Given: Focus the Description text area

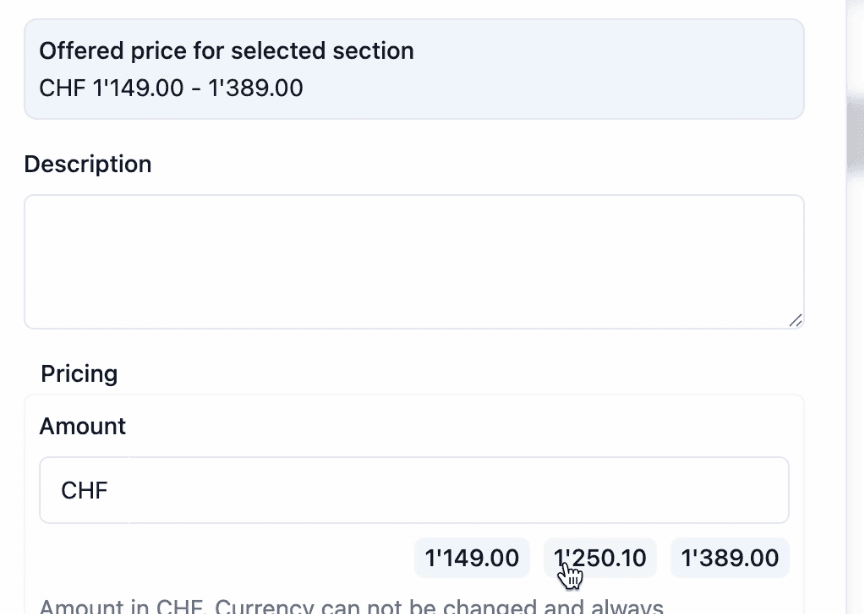Looking at the screenshot, I should pyautogui.click(x=414, y=262).
